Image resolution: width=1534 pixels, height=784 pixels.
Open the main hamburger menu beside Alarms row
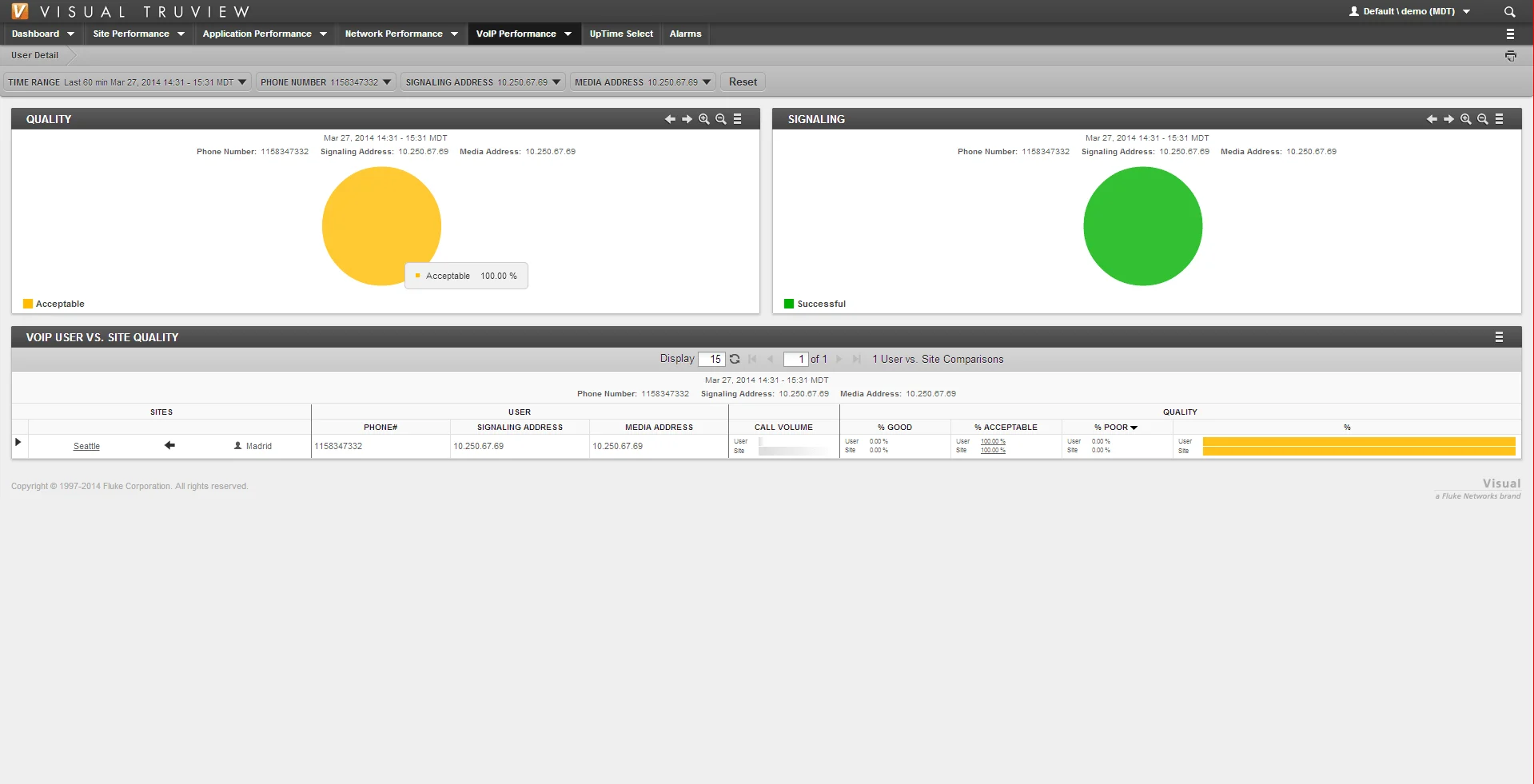tap(1510, 34)
